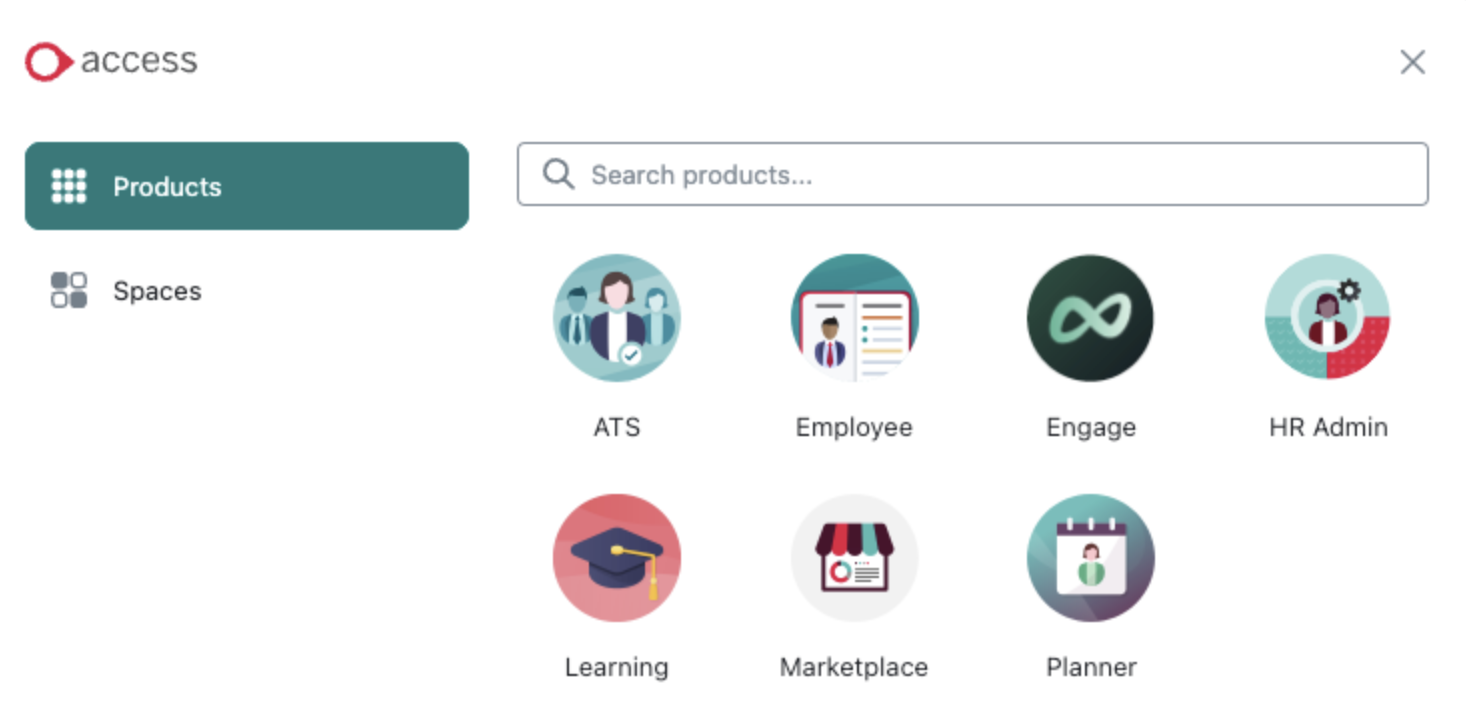
Task: Click the Learning text label
Action: 616,667
